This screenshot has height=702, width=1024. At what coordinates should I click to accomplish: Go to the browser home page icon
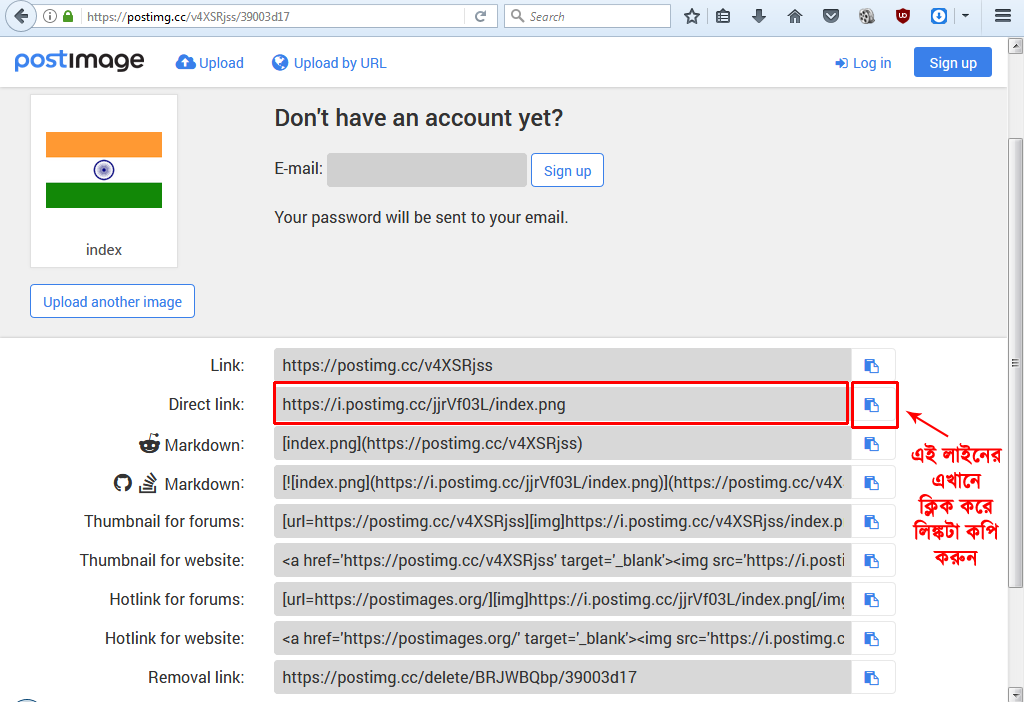click(795, 16)
